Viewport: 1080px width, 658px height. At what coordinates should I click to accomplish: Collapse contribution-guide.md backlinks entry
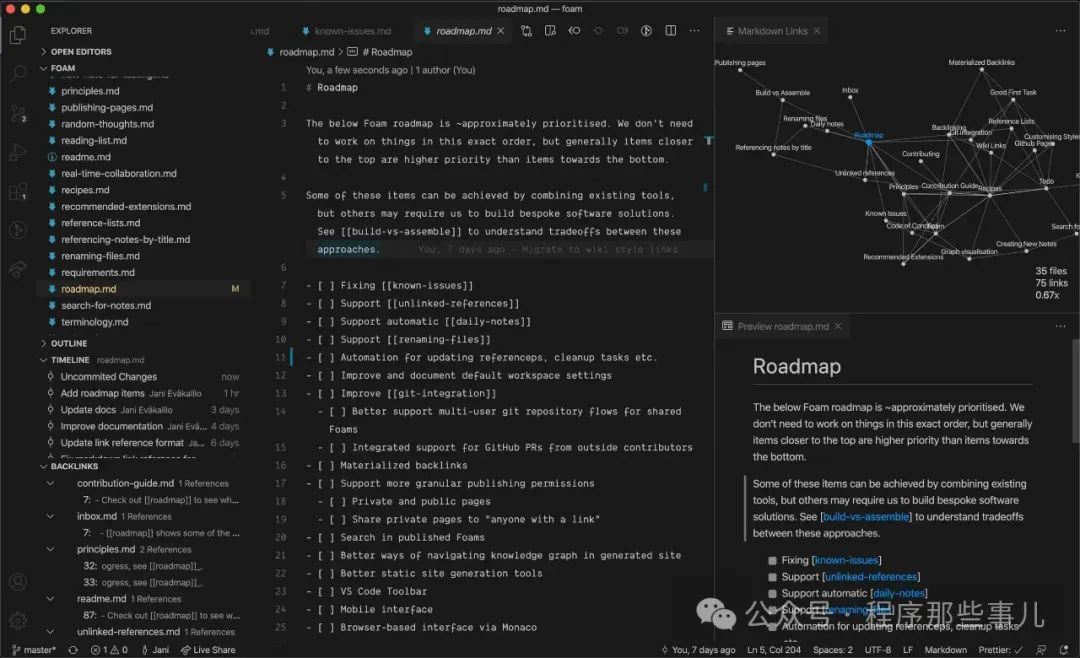(x=50, y=484)
